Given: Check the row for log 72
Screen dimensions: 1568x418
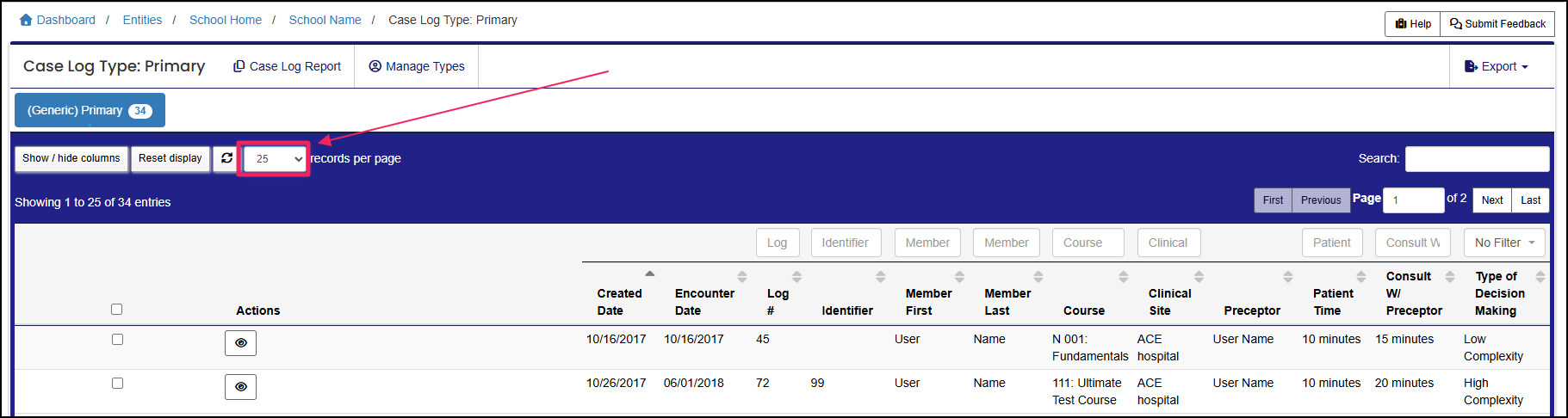Looking at the screenshot, I should [x=117, y=384].
